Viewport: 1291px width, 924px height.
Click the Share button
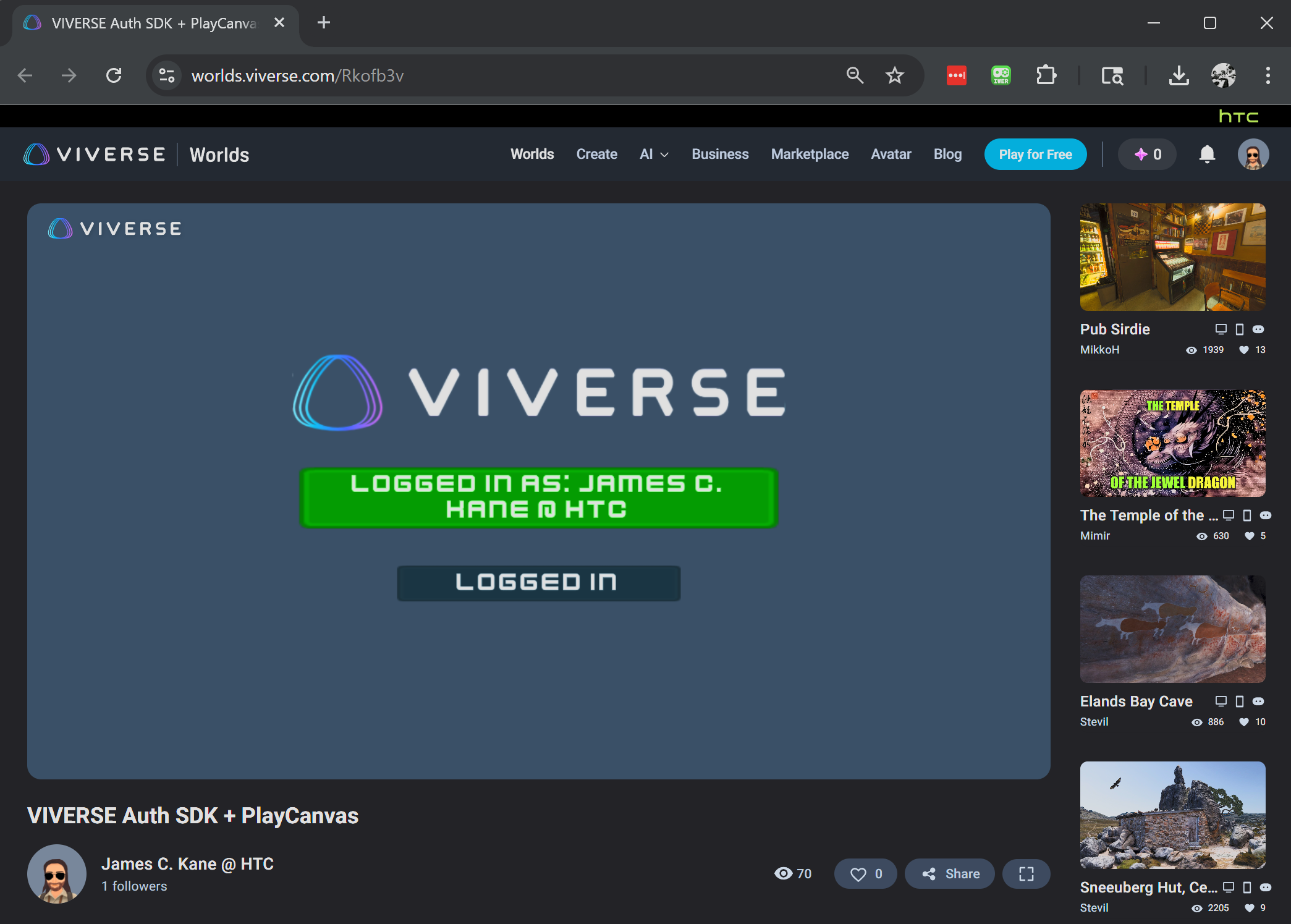click(950, 873)
